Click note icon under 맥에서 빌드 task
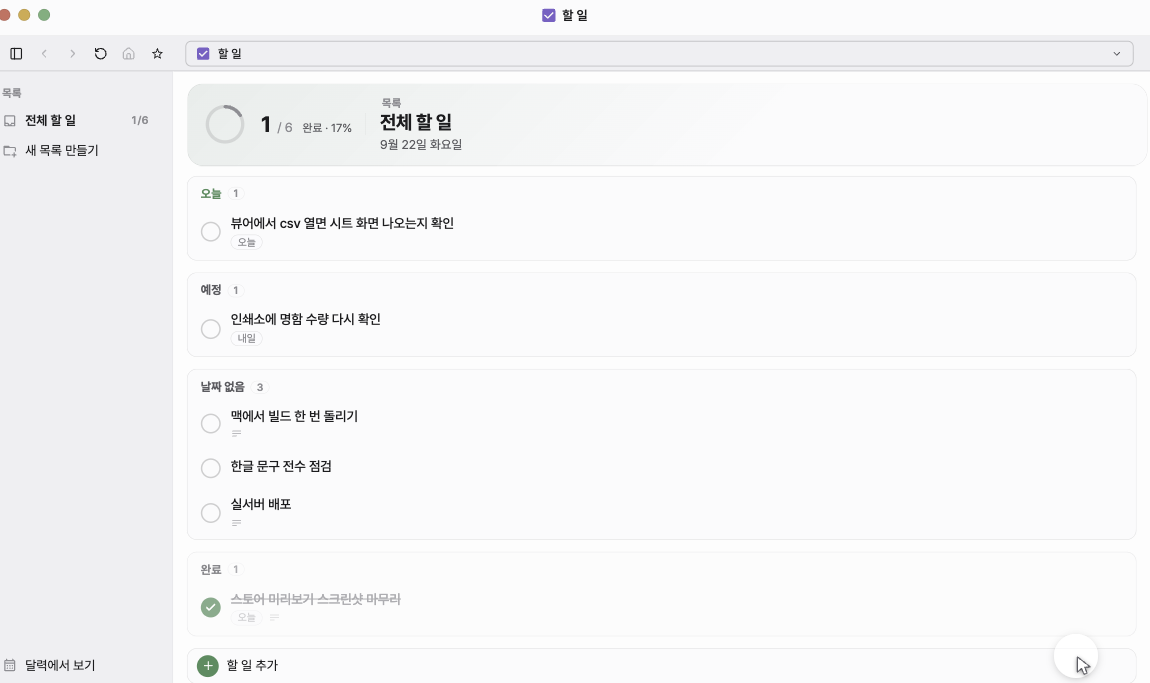The image size is (1150, 683). pos(236,434)
